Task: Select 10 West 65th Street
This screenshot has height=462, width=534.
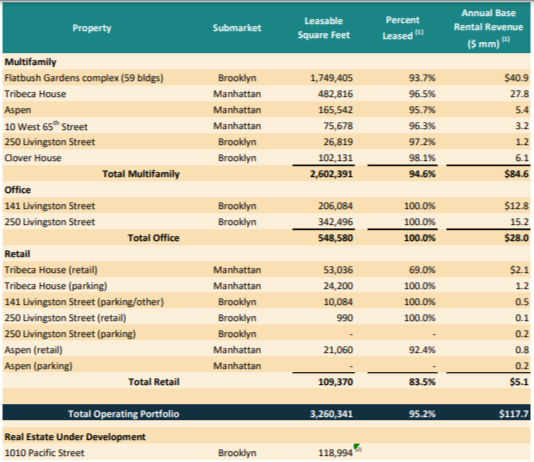Action: click(46, 126)
